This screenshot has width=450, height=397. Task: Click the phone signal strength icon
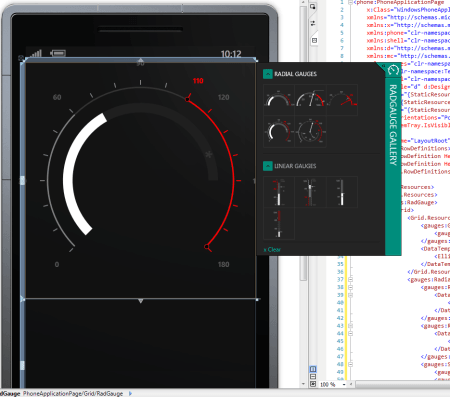click(36, 53)
